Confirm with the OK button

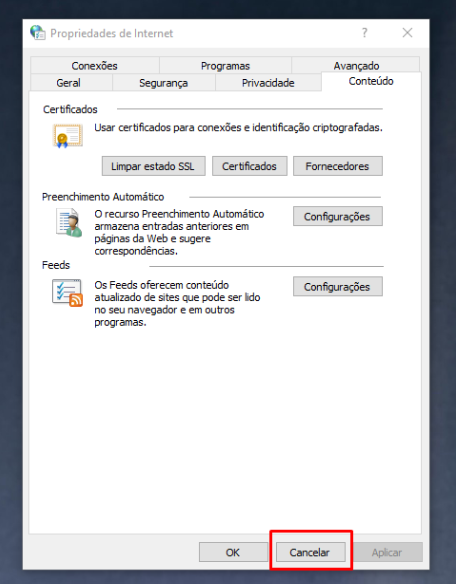click(233, 552)
